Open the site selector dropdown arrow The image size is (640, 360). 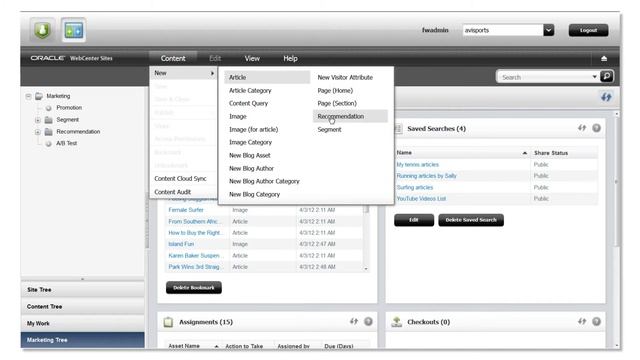[x=549, y=30]
